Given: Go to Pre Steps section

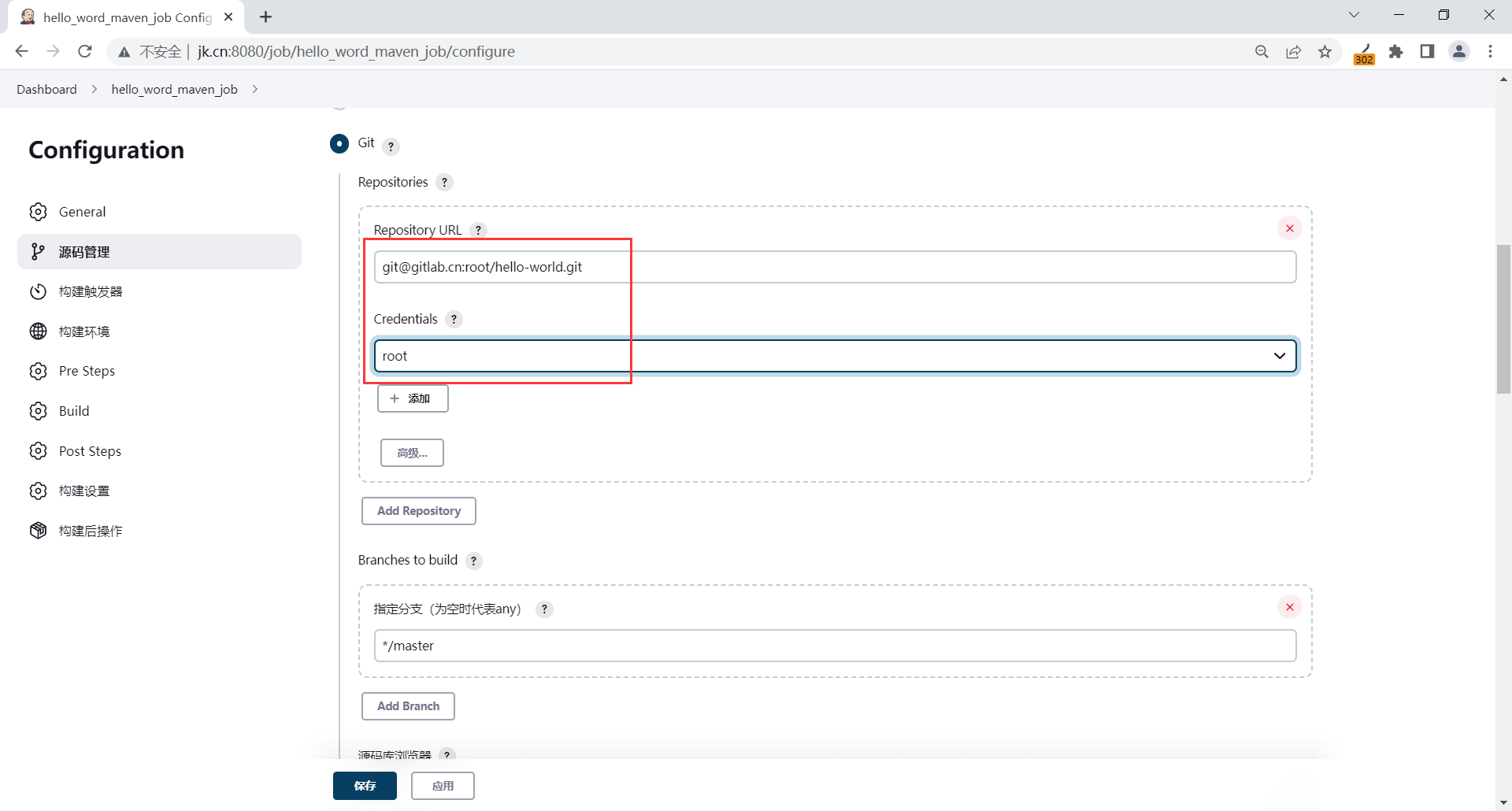Looking at the screenshot, I should pyautogui.click(x=159, y=371).
